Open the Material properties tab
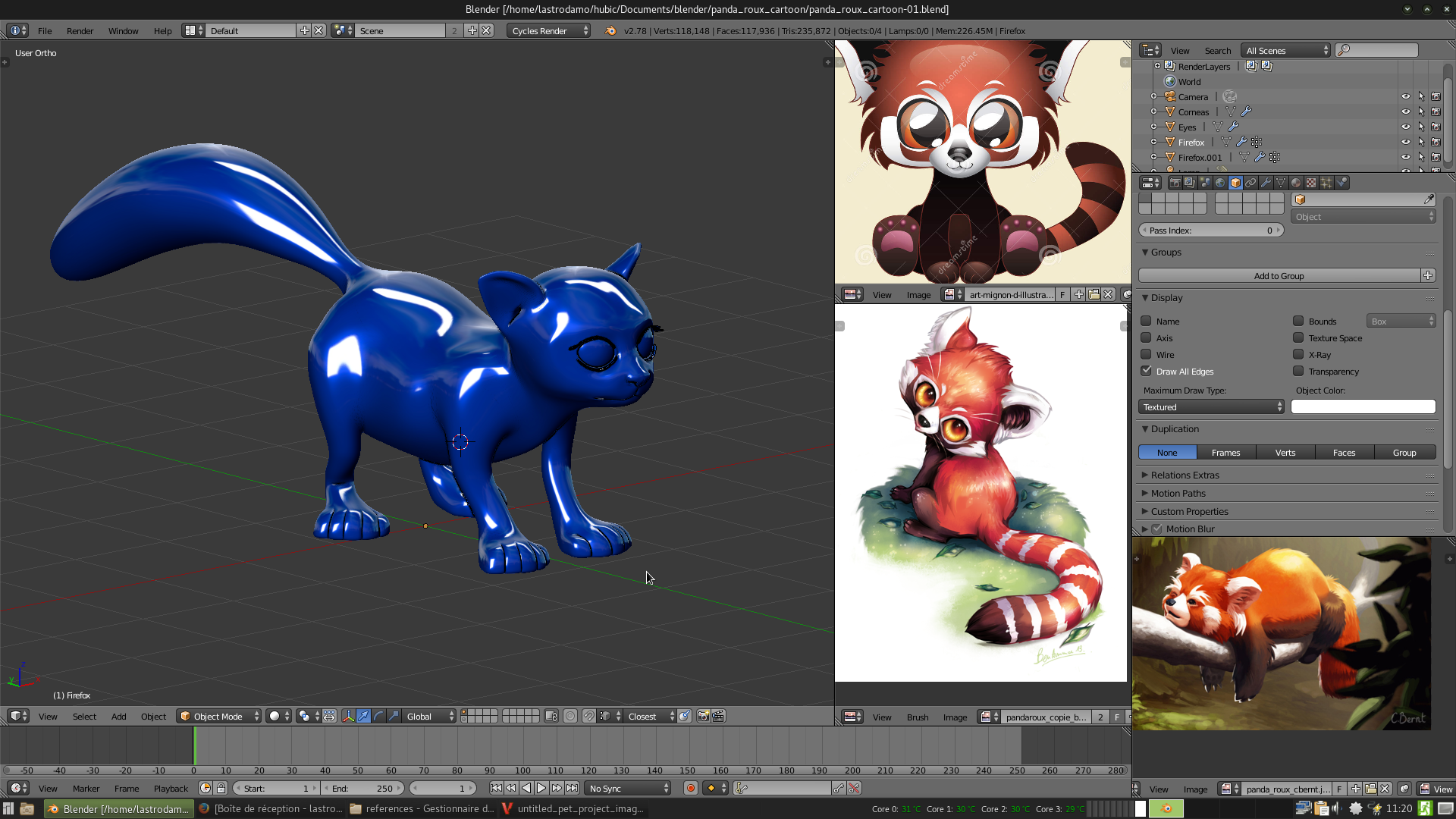Screen dimensions: 1456x819 tap(1296, 183)
